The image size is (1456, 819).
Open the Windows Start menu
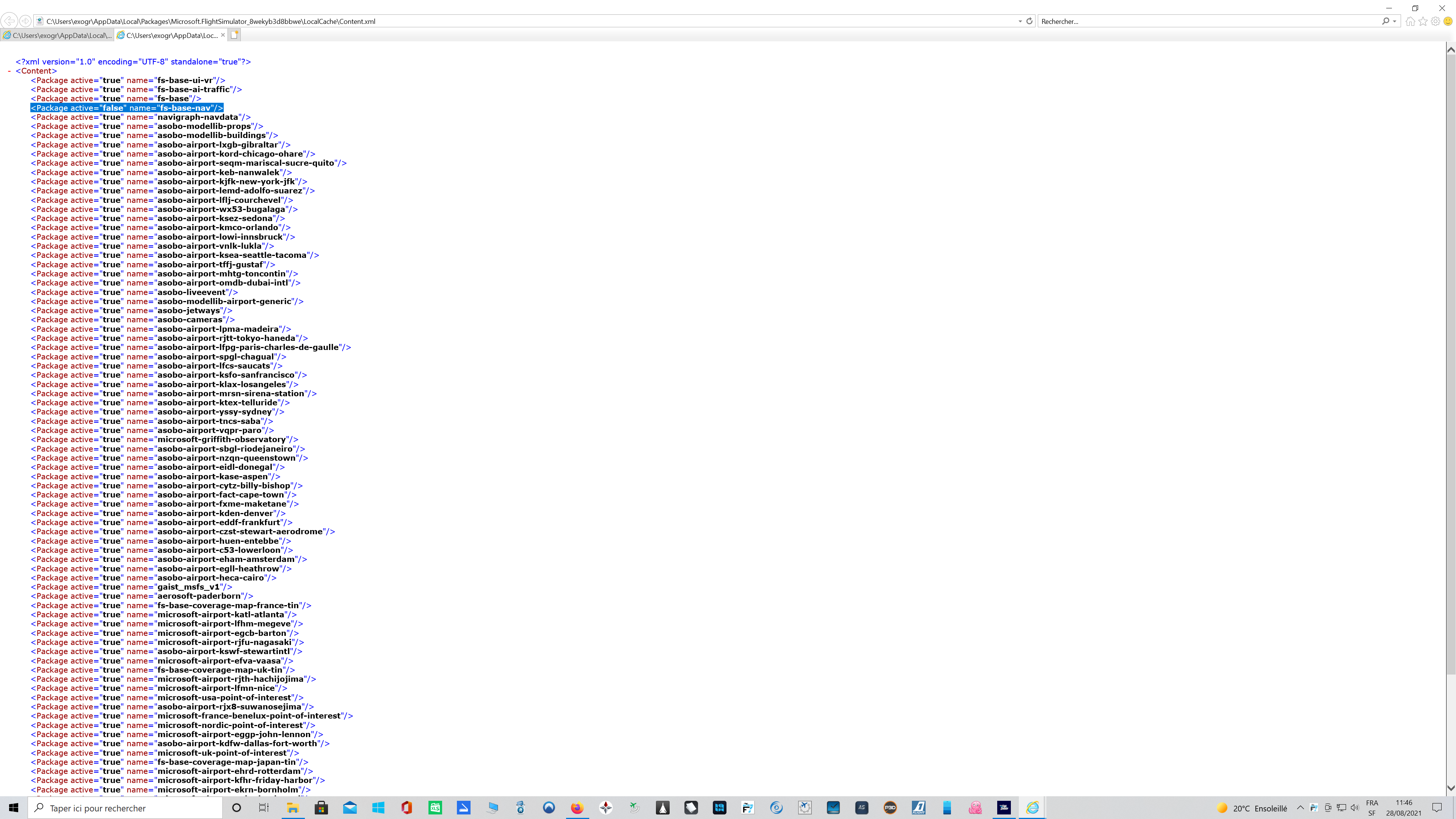point(14,808)
